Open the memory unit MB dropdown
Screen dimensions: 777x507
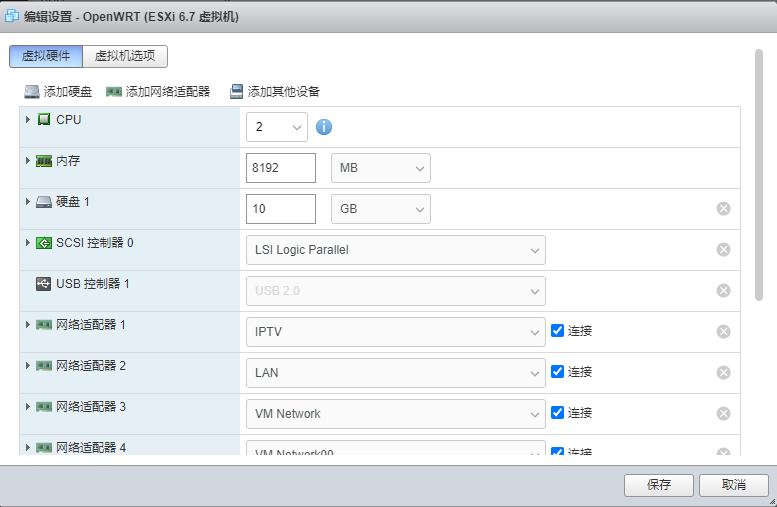[381, 168]
